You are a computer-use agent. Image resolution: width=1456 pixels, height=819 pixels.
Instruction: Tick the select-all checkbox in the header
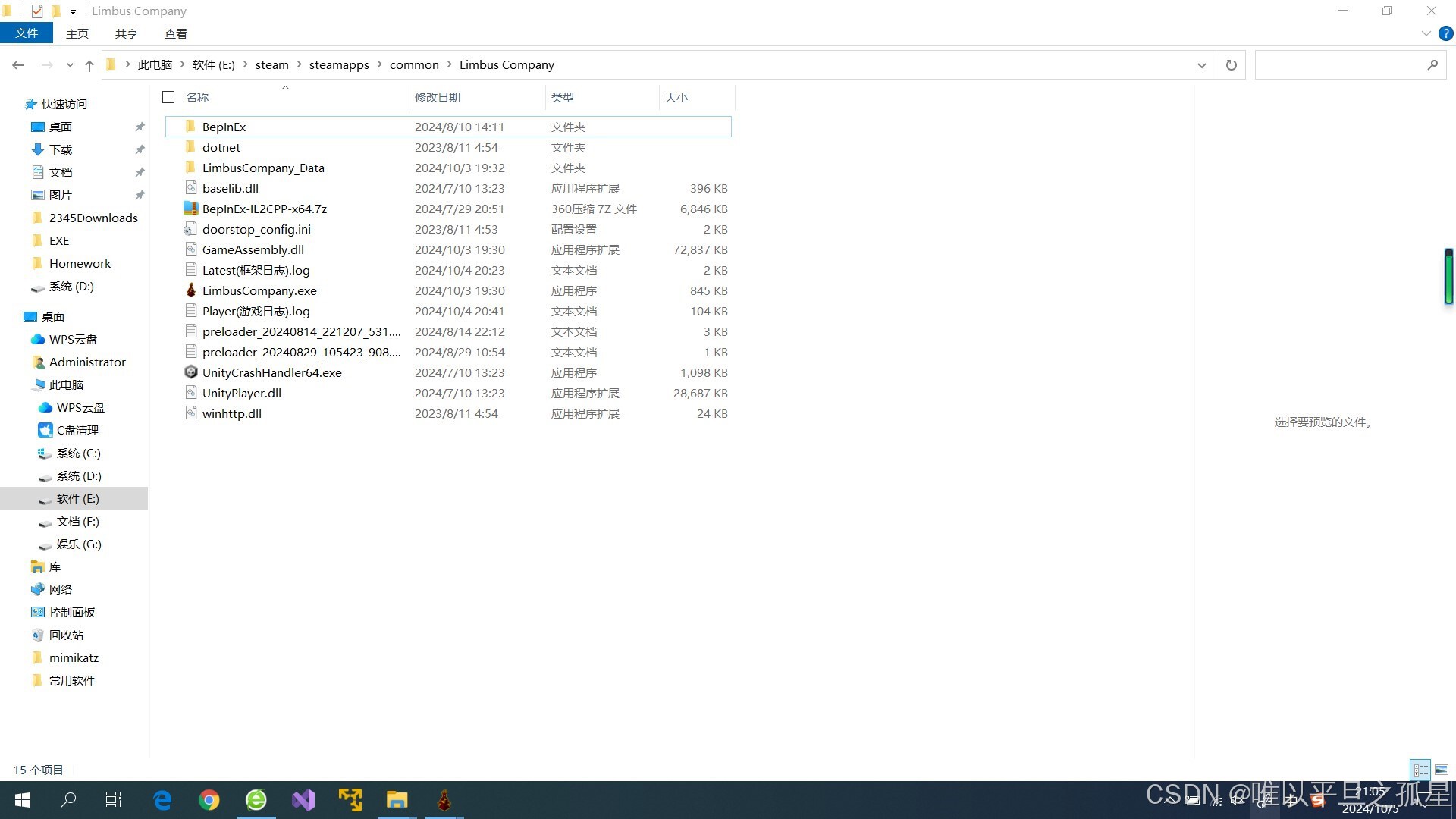click(x=168, y=97)
